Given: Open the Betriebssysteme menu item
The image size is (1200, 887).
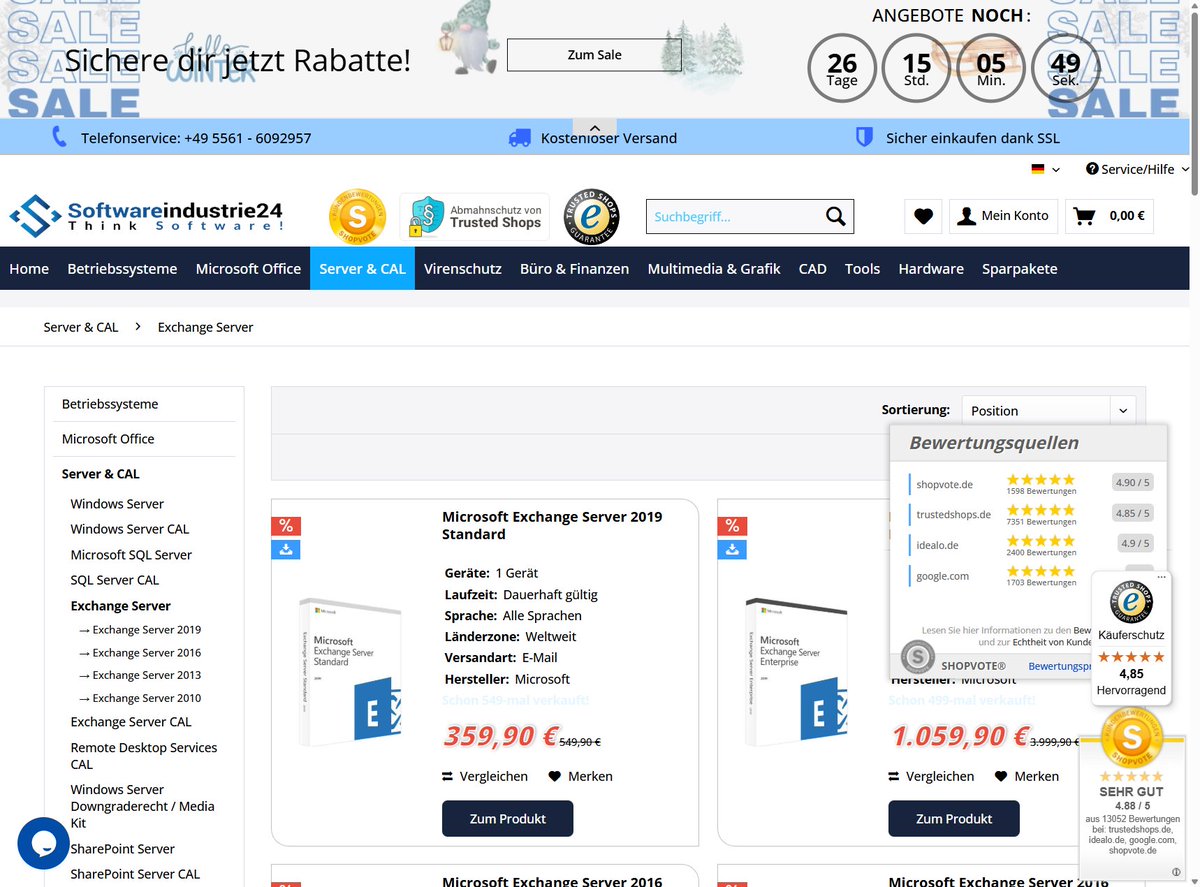Looking at the screenshot, I should coord(122,268).
